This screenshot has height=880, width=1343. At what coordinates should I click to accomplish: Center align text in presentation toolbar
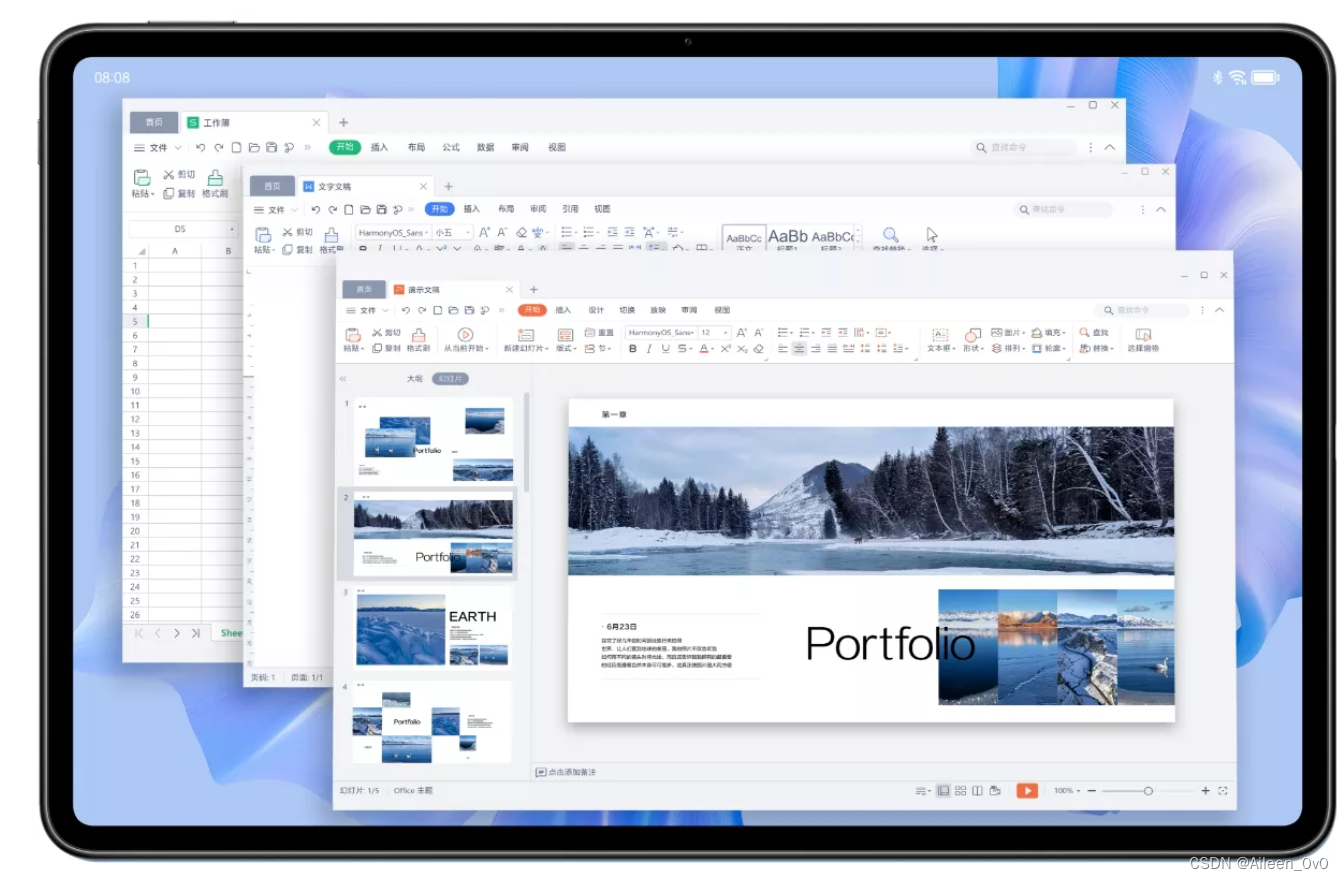799,349
